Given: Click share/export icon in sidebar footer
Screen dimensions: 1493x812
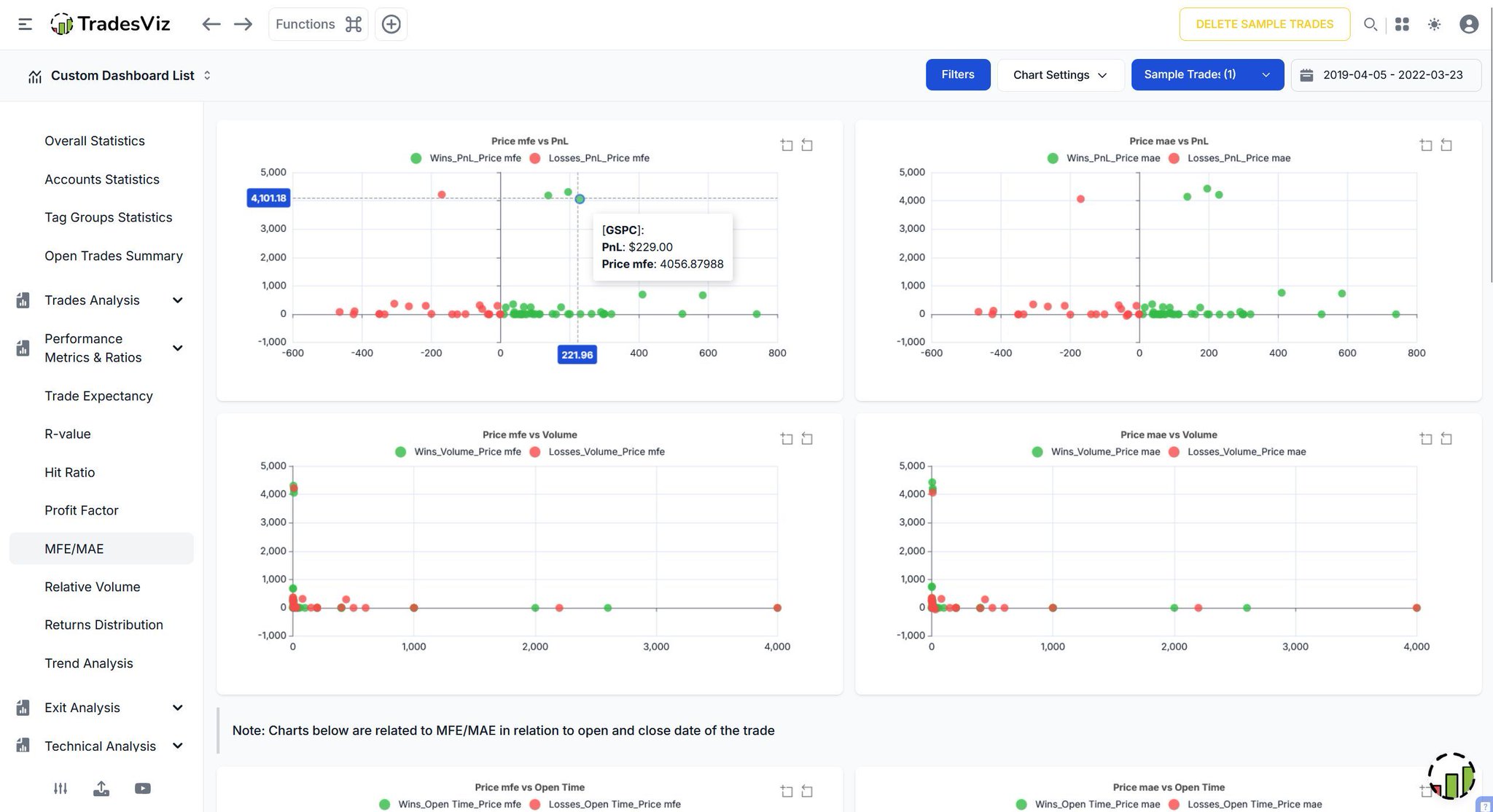Looking at the screenshot, I should click(101, 788).
